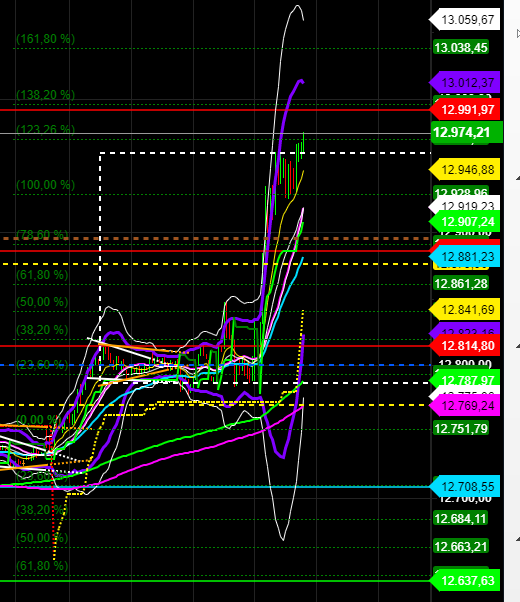This screenshot has width=520, height=602.
Task: Click the (78,60 %) Fibonacci level label
Action: pos(42,234)
